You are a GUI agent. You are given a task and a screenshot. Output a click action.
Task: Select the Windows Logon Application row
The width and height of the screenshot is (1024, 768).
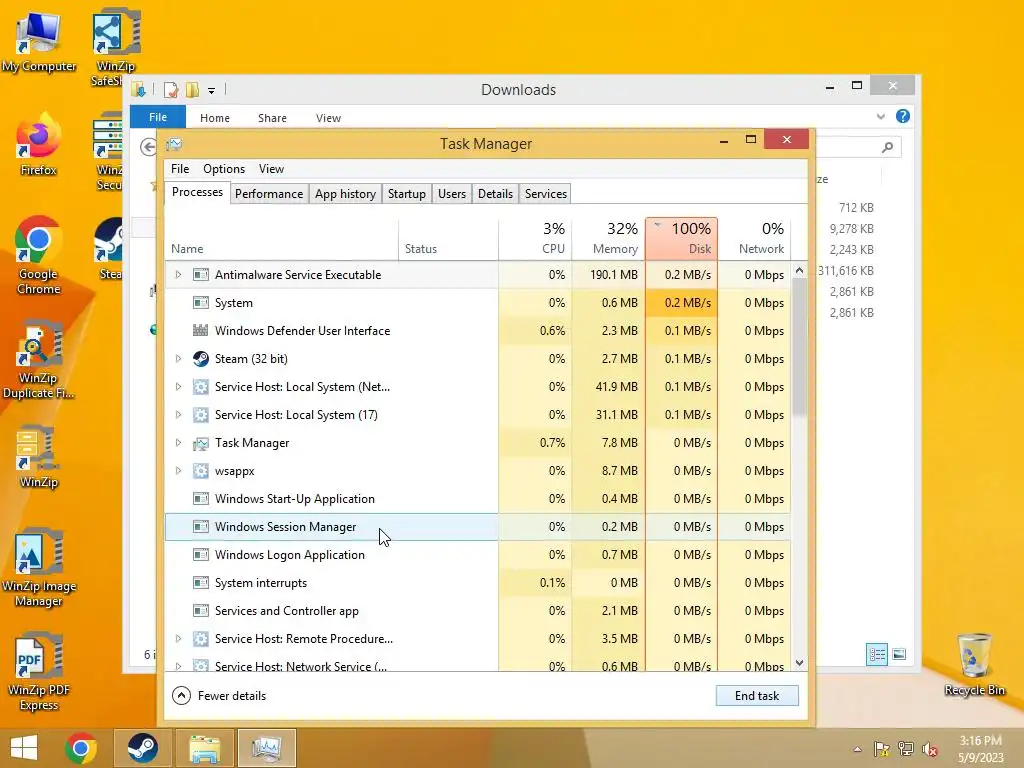pyautogui.click(x=477, y=555)
